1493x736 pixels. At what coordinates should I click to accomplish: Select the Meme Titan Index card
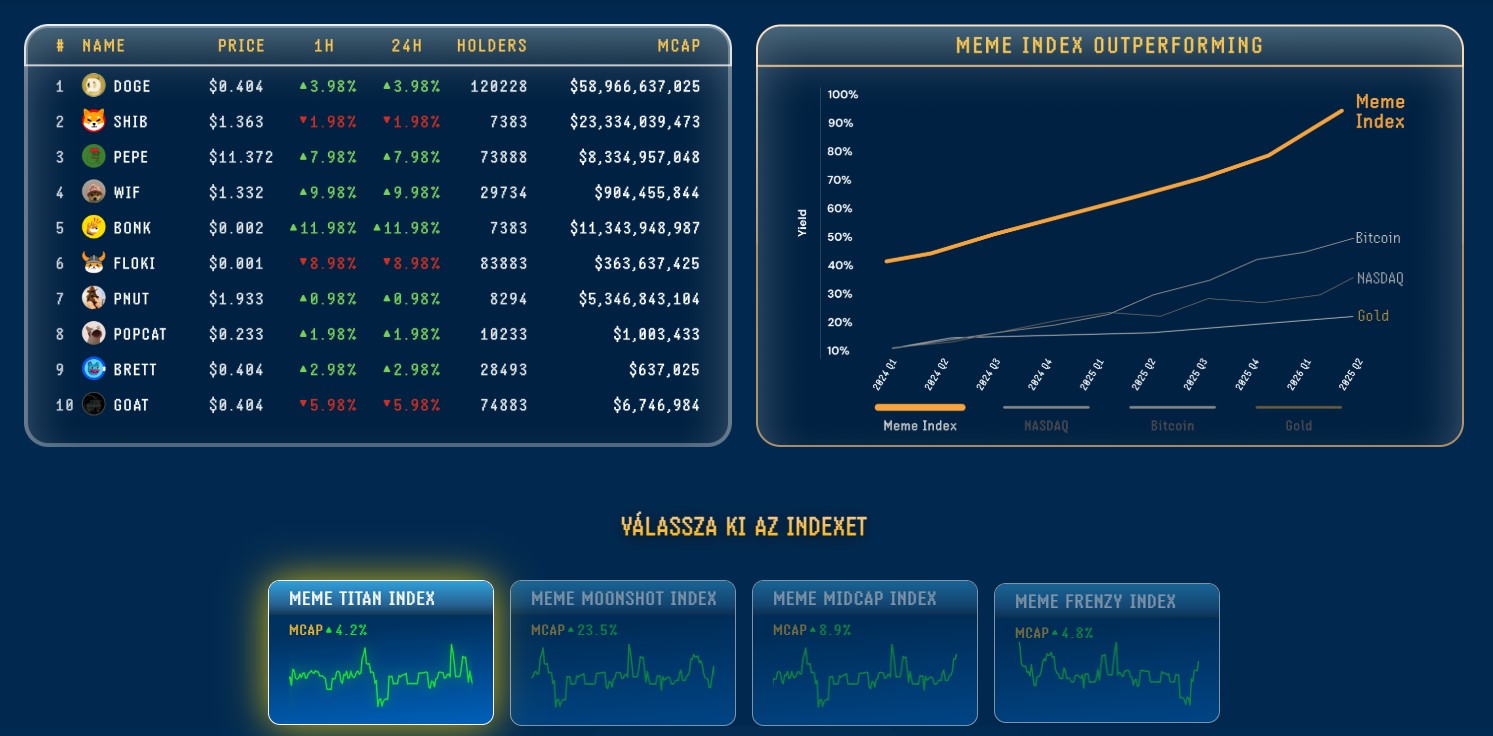pos(381,652)
